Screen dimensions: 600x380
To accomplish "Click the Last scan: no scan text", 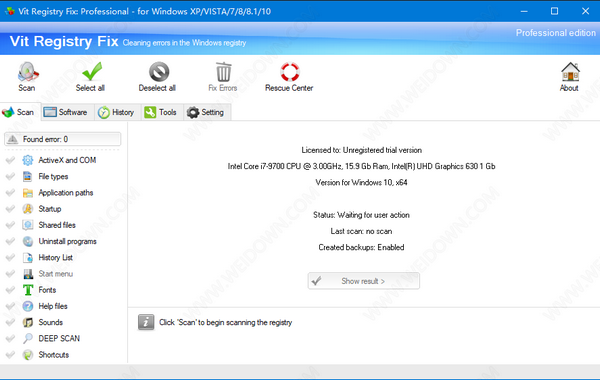I will click(x=361, y=231).
